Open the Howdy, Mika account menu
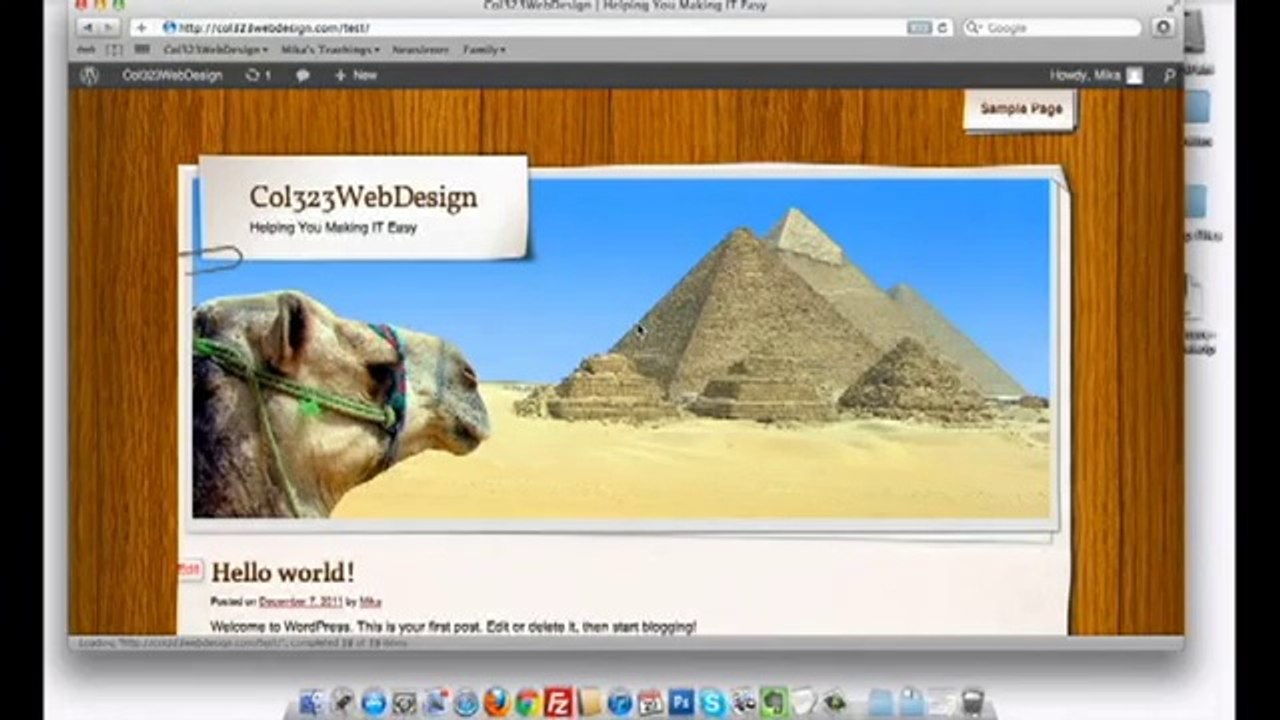Screen dimensions: 1280x720 [x=1096, y=75]
